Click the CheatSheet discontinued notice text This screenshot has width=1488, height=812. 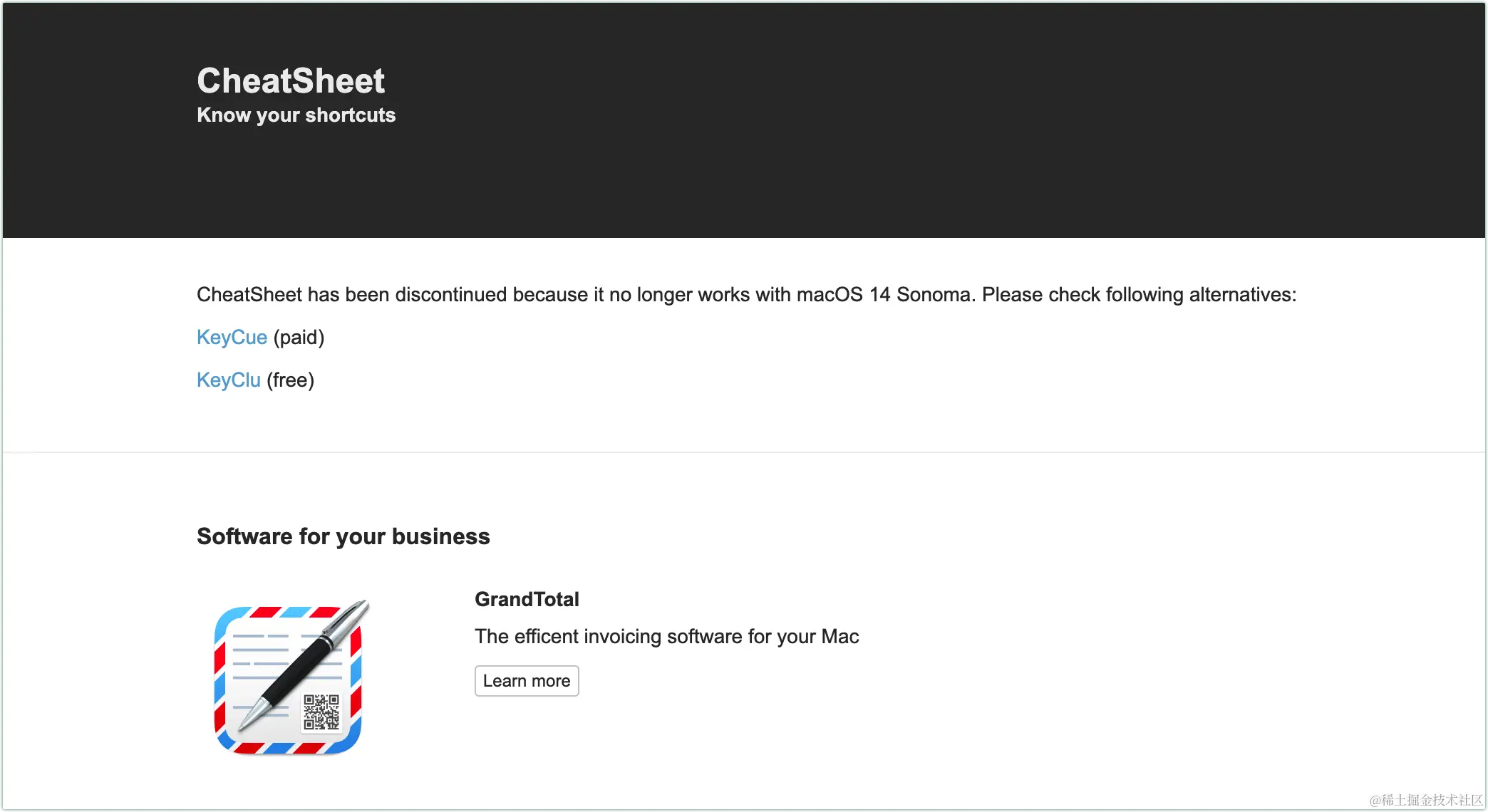pyautogui.click(x=747, y=294)
